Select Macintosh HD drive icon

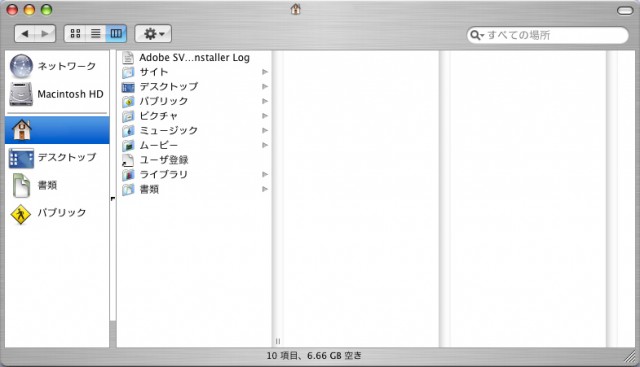pos(21,94)
